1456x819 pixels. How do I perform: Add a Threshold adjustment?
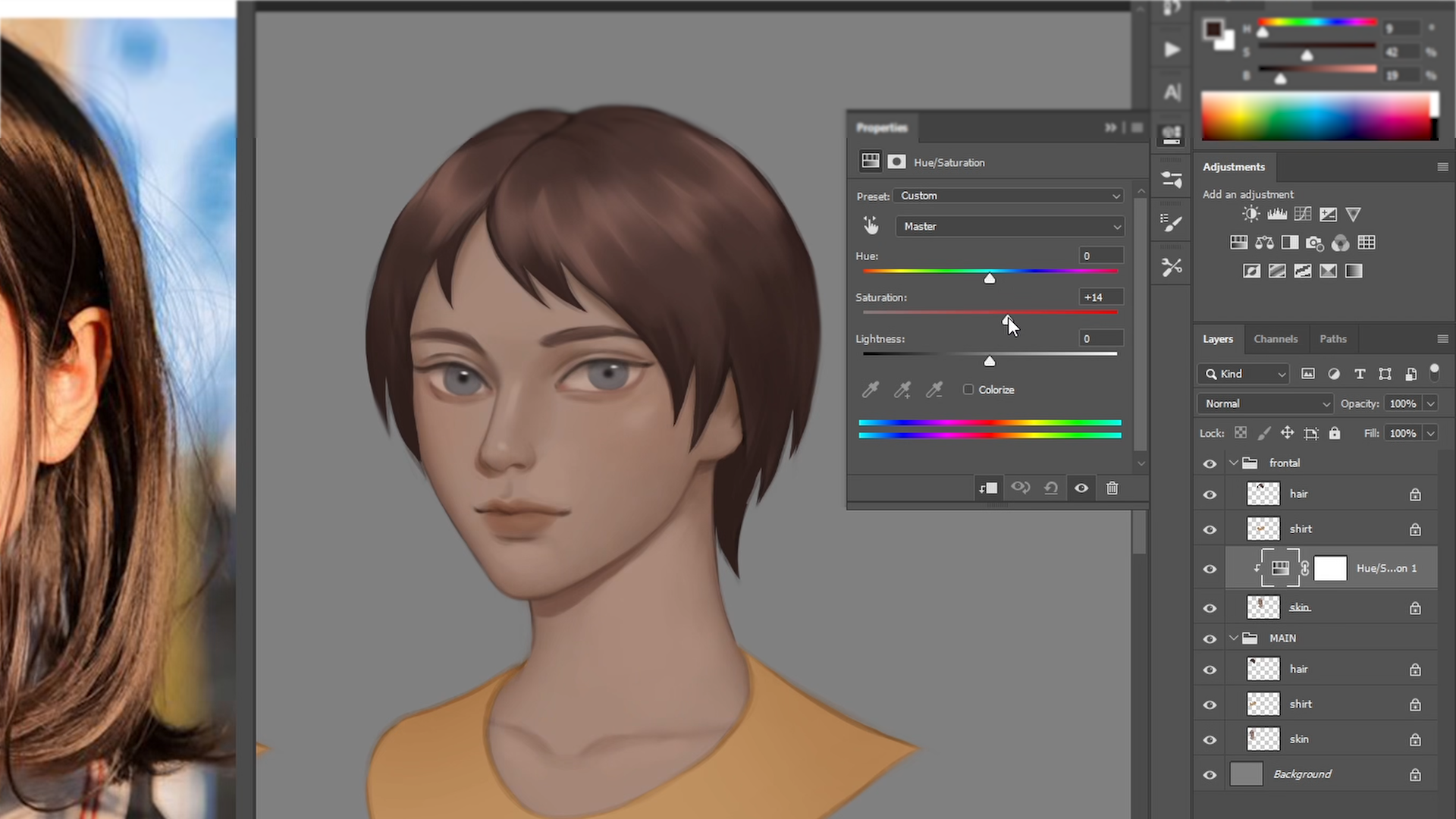tap(1303, 271)
